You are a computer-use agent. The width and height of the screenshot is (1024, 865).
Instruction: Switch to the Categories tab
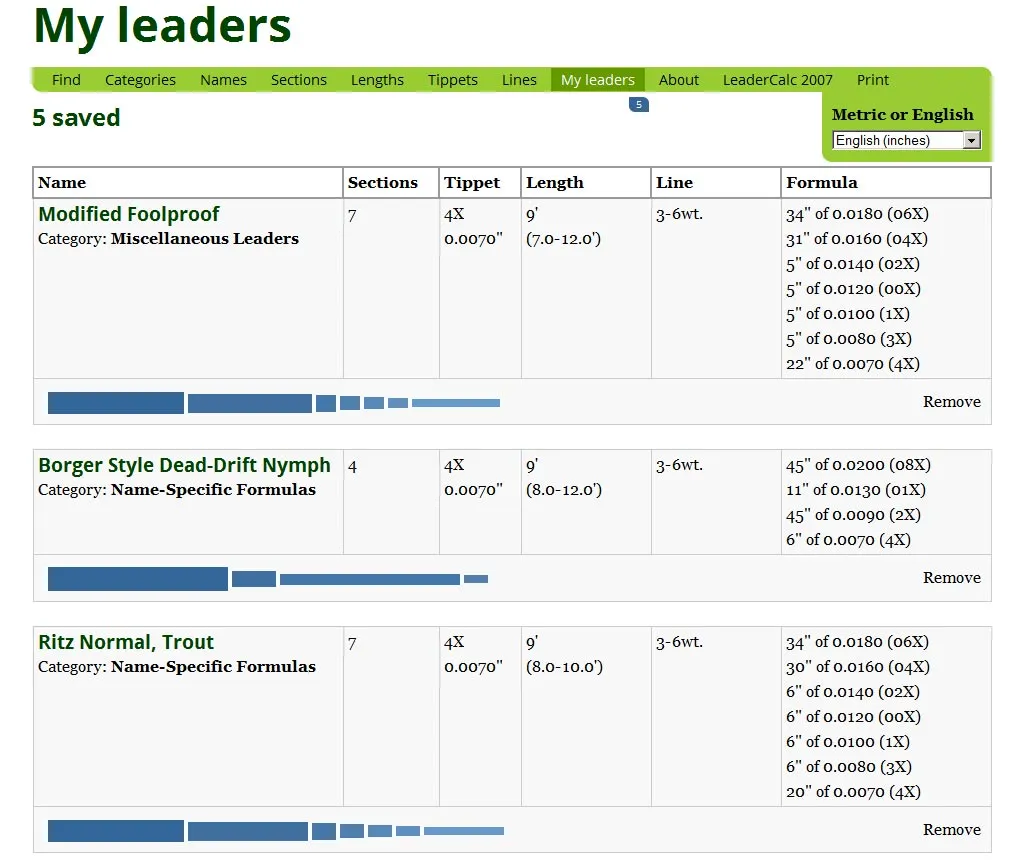(x=140, y=80)
